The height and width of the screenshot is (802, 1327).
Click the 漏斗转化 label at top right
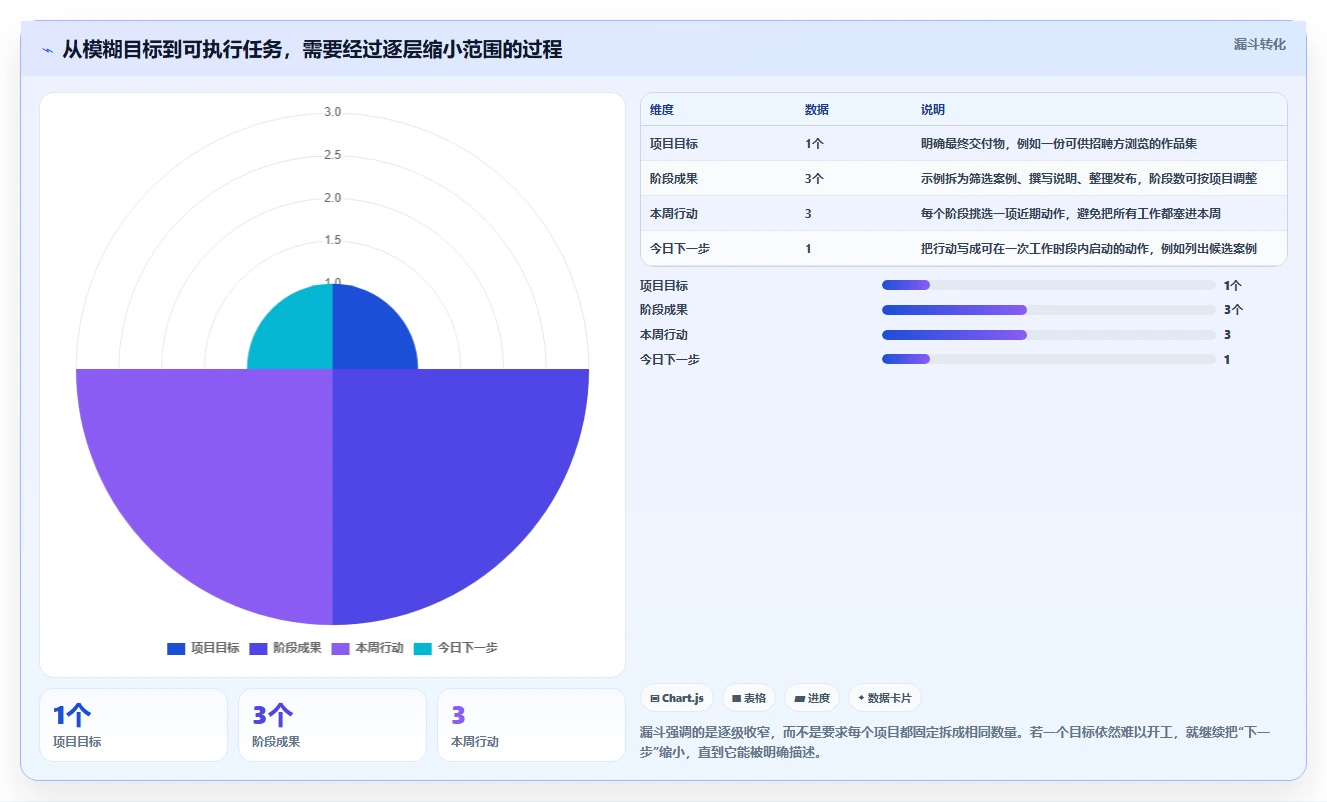1259,44
